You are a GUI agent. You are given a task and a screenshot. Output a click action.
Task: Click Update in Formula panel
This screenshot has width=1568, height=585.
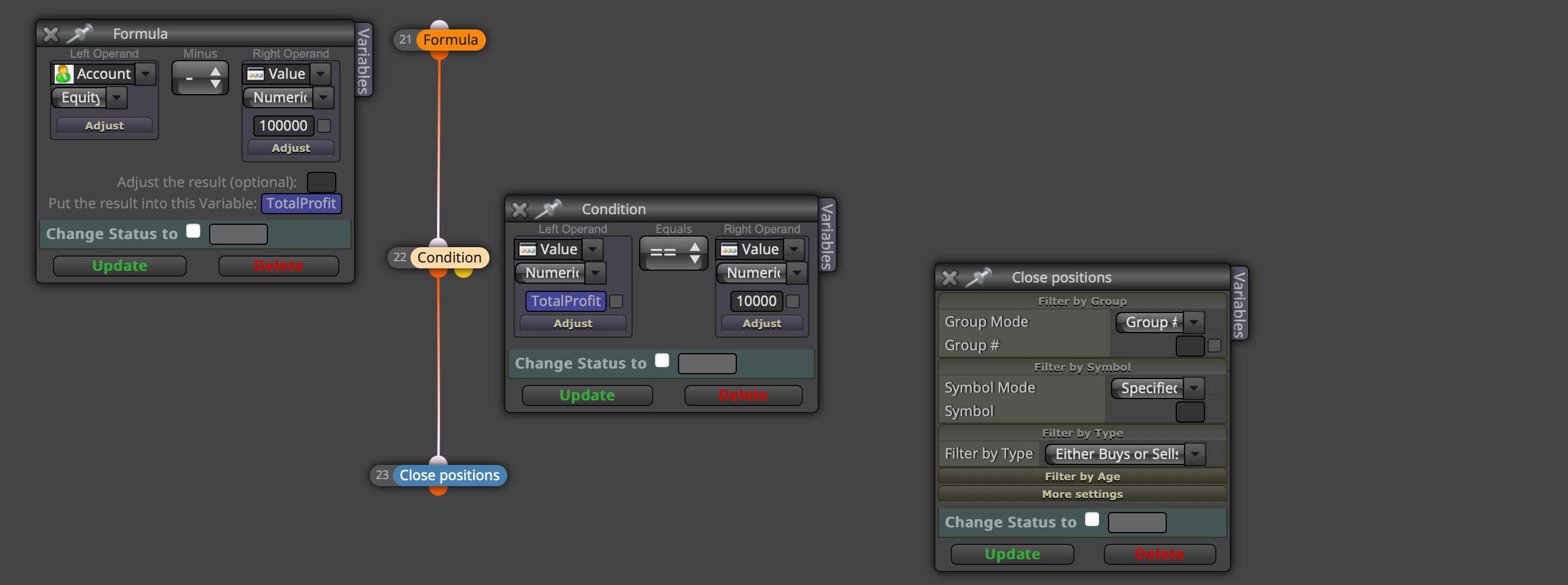[120, 266]
